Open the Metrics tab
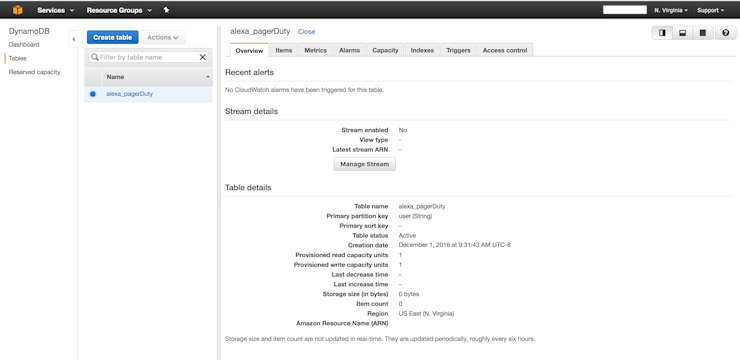 pyautogui.click(x=315, y=50)
